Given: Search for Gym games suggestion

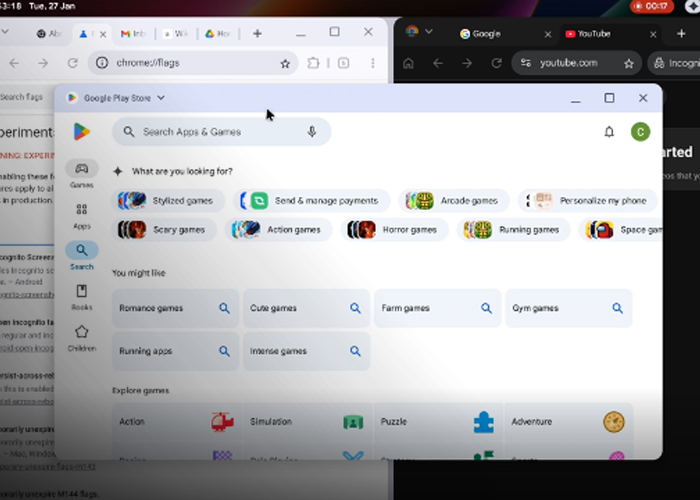Looking at the screenshot, I should pyautogui.click(x=569, y=308).
